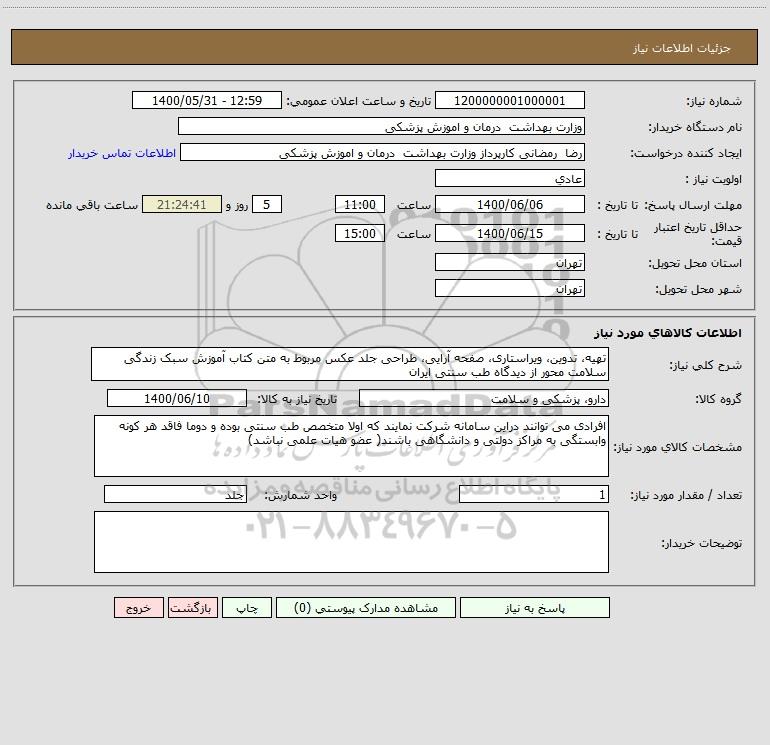Click the ایجاد کننده درخواست field

pyautogui.click(x=382, y=152)
